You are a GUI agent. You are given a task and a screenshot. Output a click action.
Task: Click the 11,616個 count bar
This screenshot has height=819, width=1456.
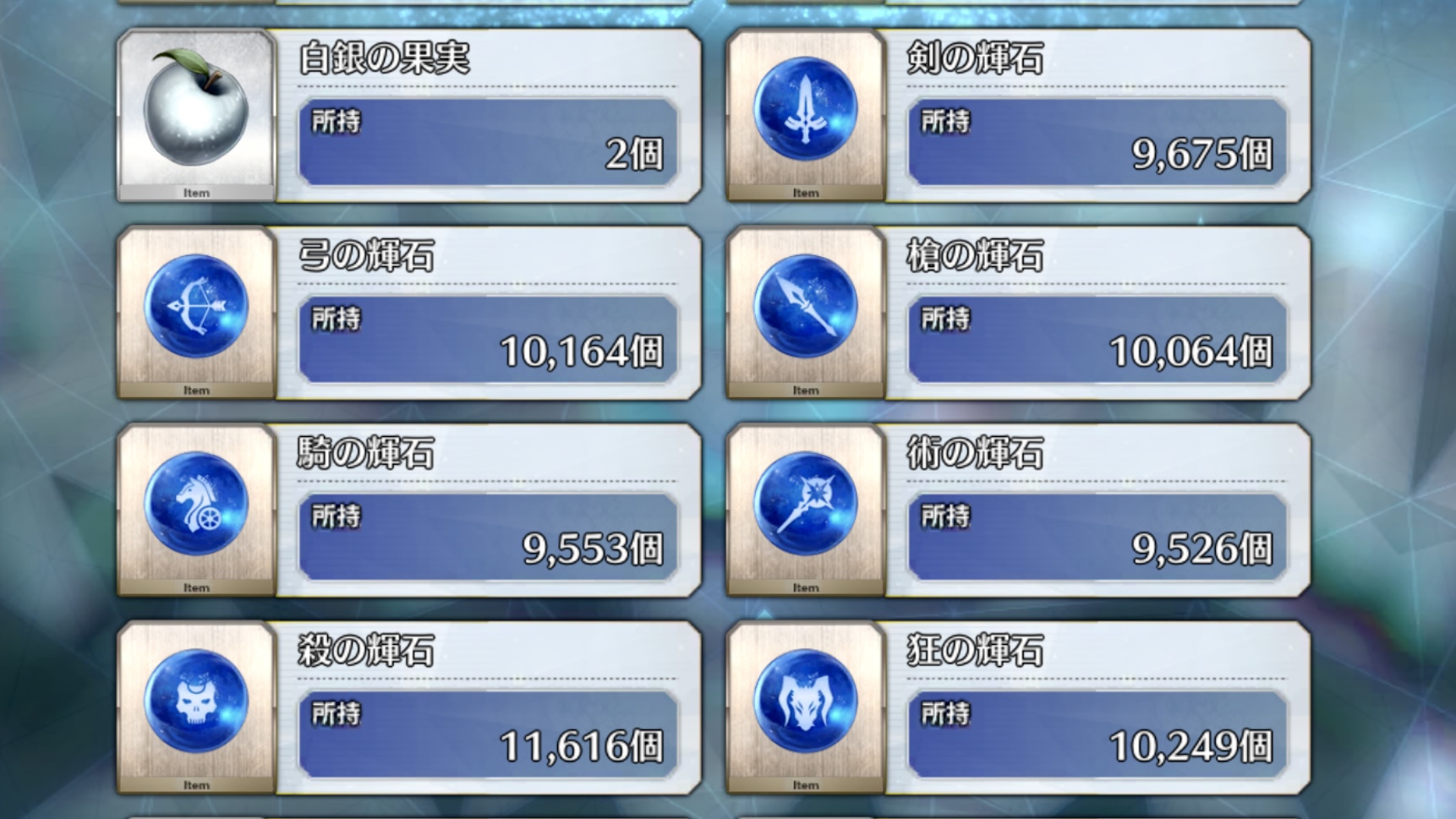click(488, 734)
